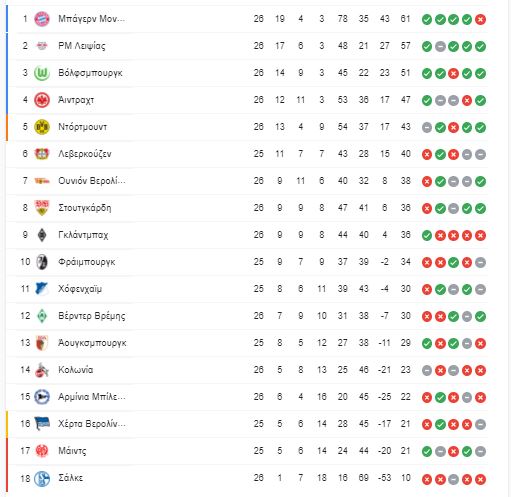Select the Χόφενχαϊμ team name
511x497 pixels.
click(x=80, y=289)
